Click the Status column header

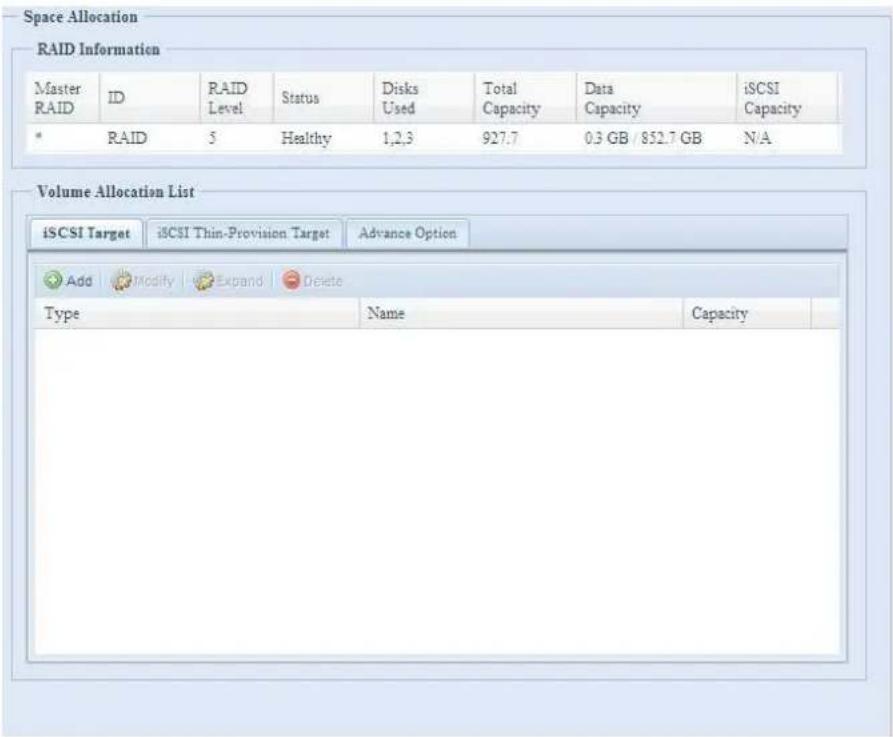(x=323, y=98)
